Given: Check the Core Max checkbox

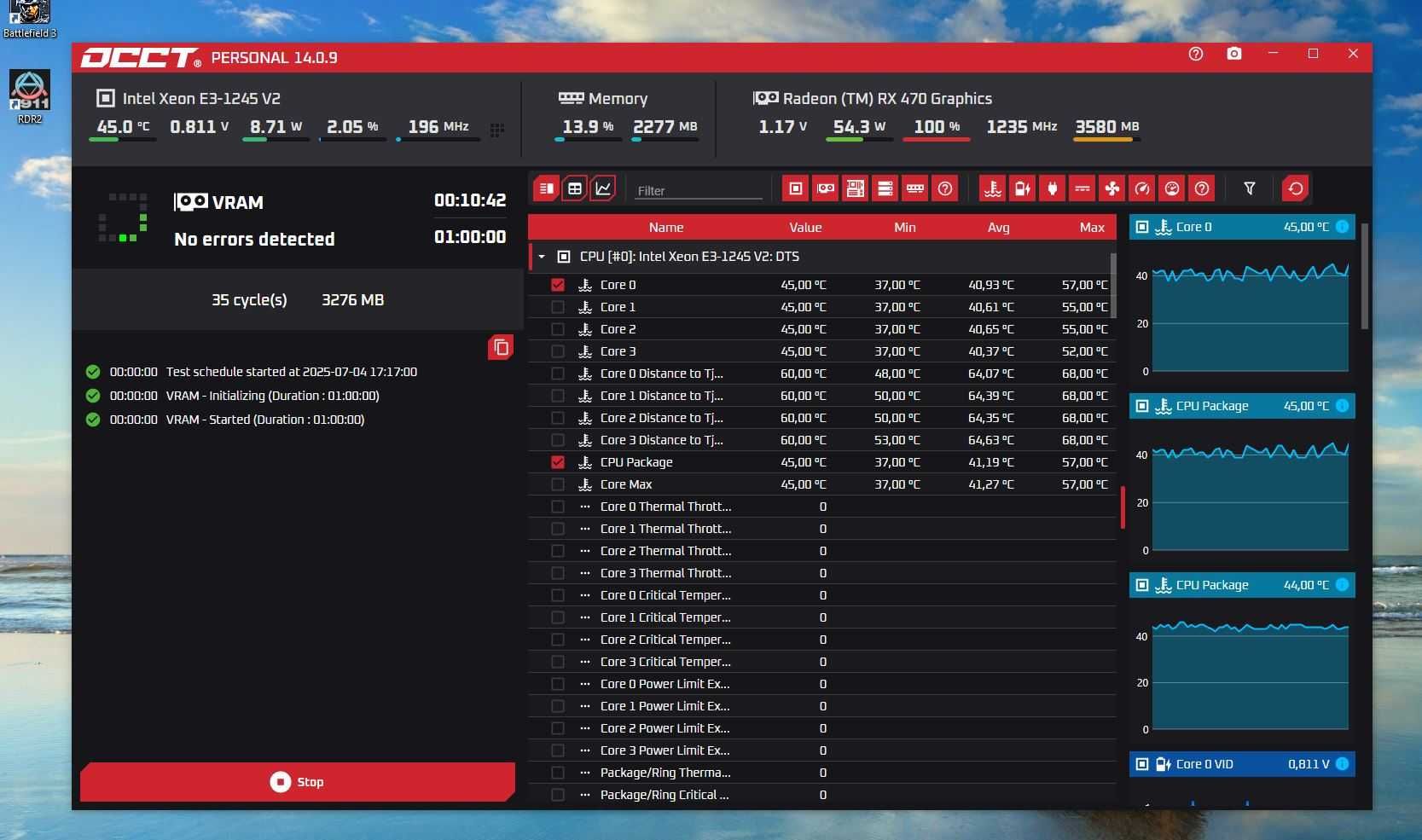Looking at the screenshot, I should point(558,484).
